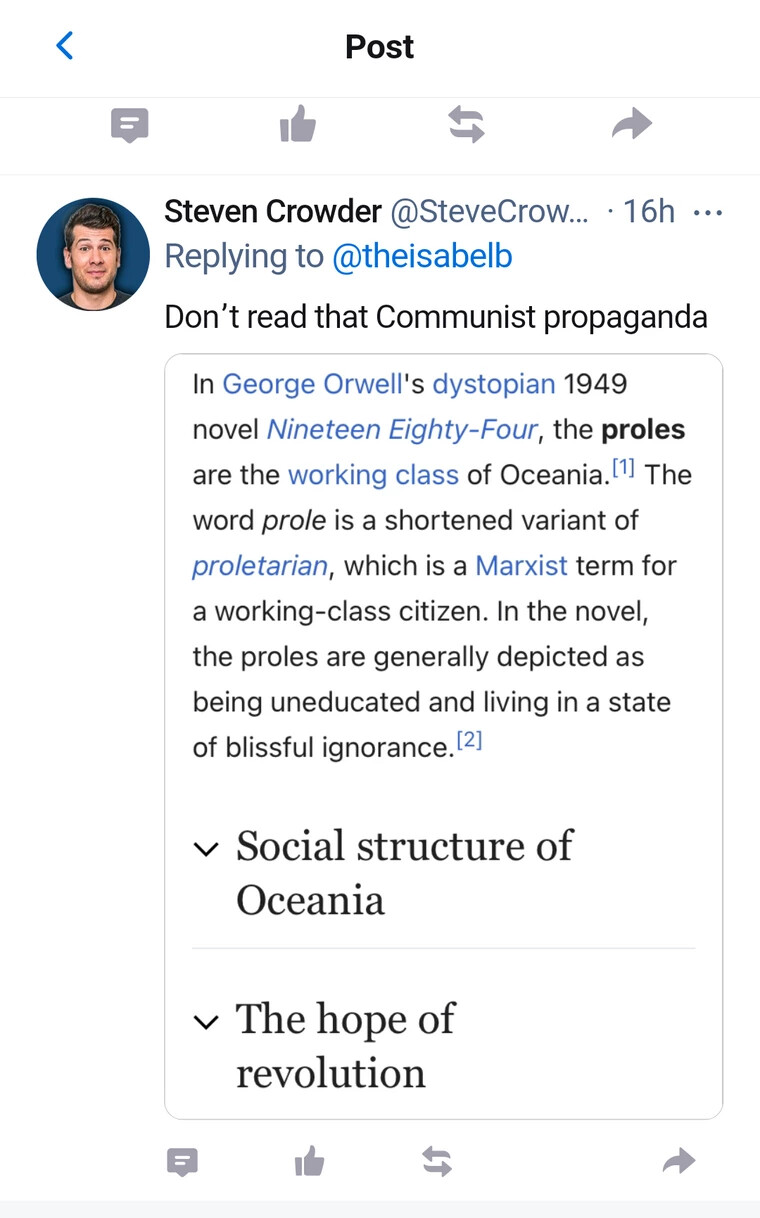Follow the Nineteen Eighty-Four link

pos(403,430)
